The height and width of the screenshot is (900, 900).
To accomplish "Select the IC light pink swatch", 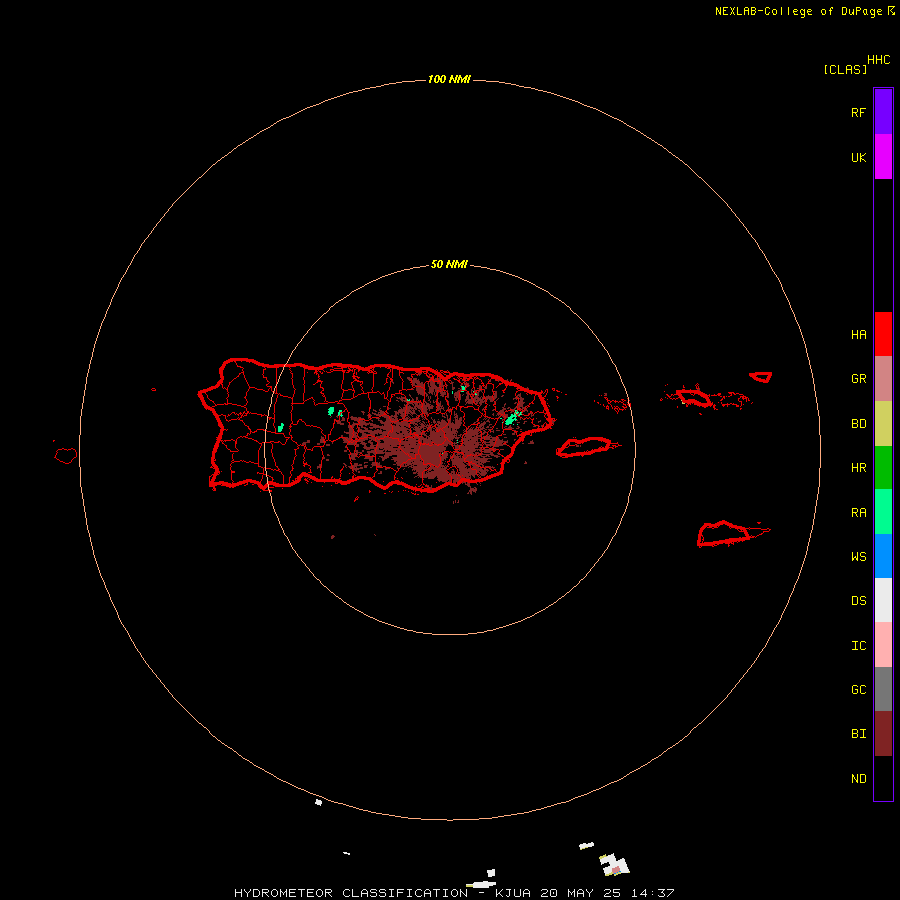I will click(x=883, y=645).
